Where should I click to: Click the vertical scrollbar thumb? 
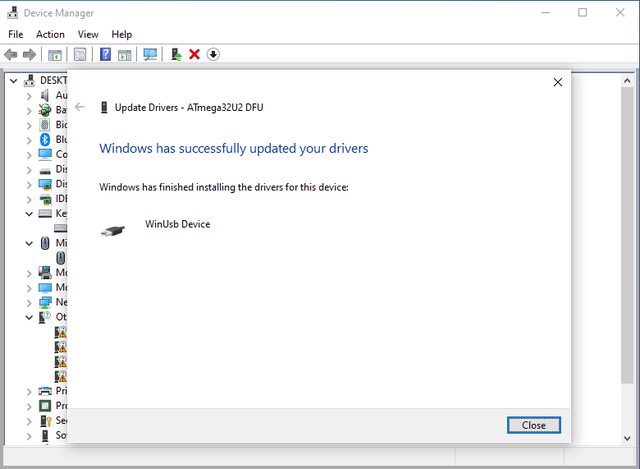click(627, 236)
